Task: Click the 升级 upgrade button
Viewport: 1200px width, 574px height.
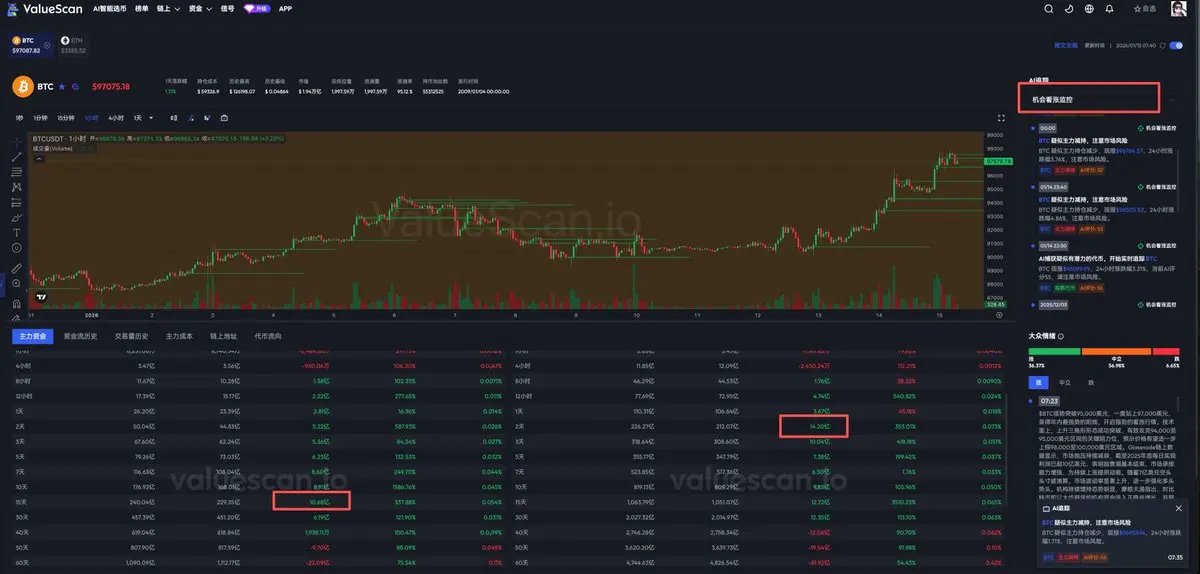Action: click(256, 9)
